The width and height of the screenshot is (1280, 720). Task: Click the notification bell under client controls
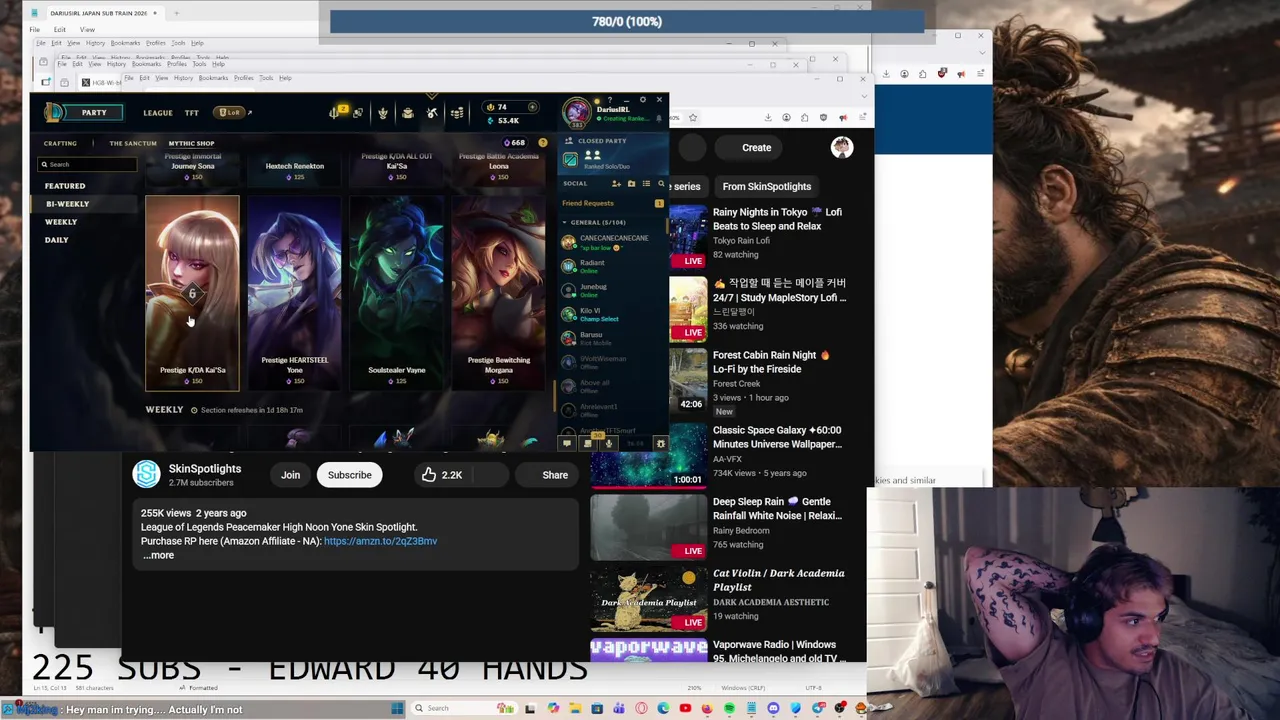pos(658,118)
